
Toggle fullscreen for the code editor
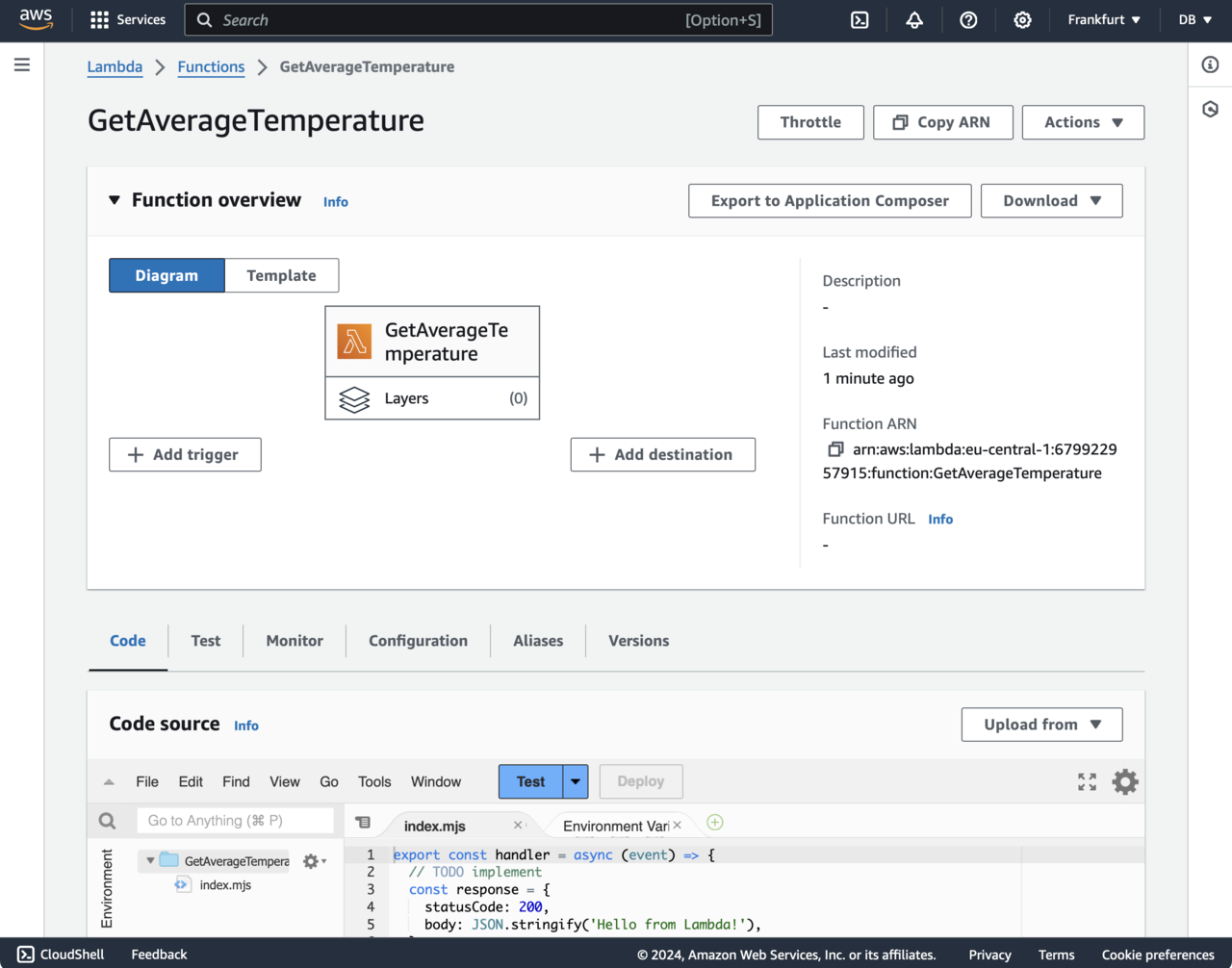pyautogui.click(x=1087, y=781)
